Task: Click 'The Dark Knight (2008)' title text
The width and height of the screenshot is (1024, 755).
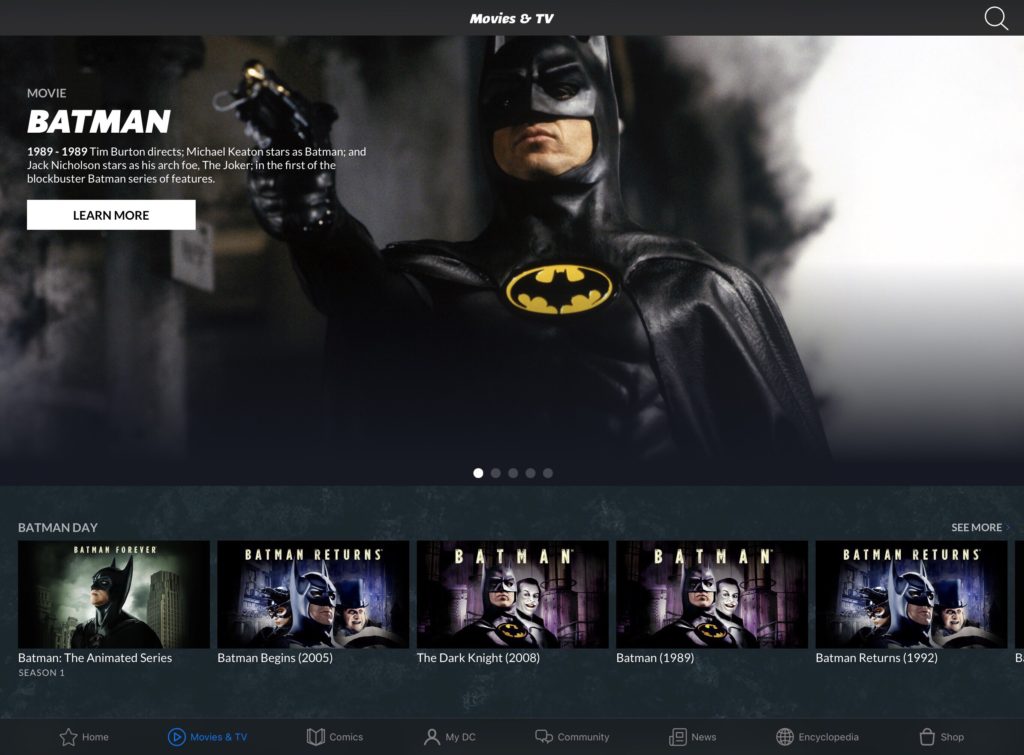Action: click(x=478, y=658)
